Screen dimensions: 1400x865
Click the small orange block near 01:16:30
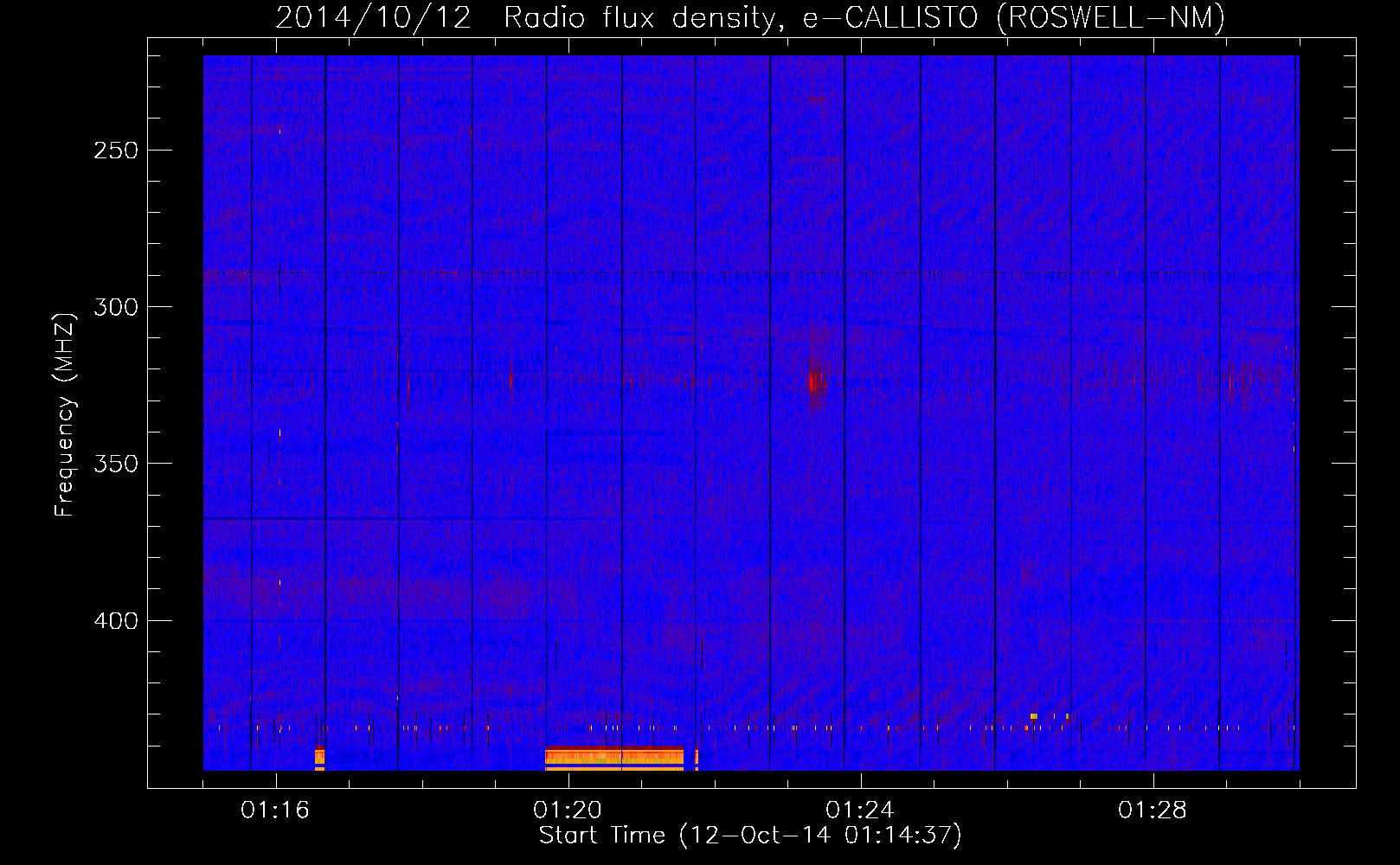tap(320, 758)
